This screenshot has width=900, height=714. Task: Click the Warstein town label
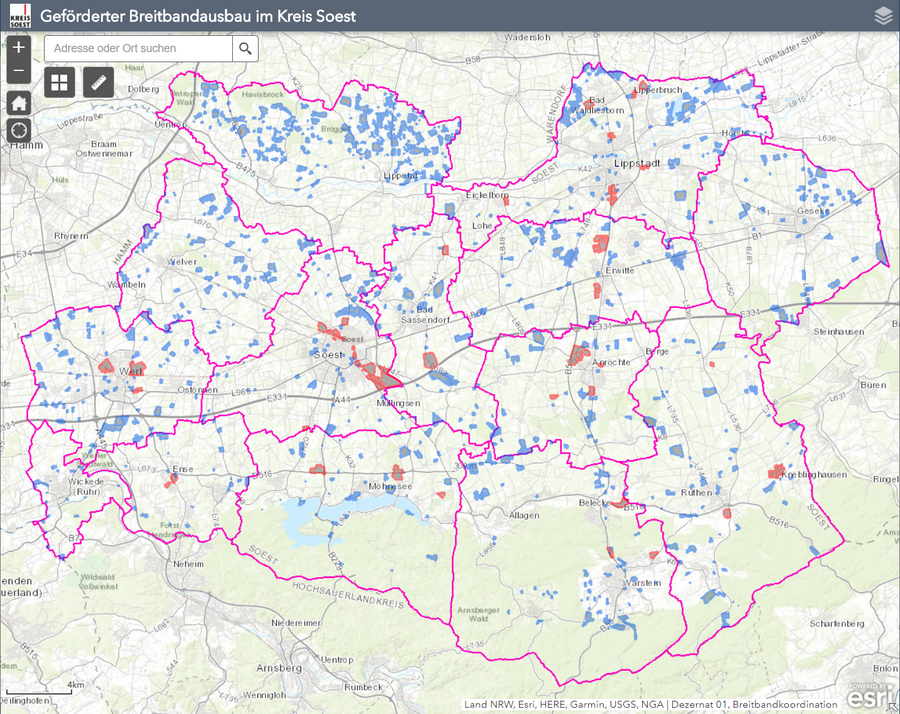(640, 582)
